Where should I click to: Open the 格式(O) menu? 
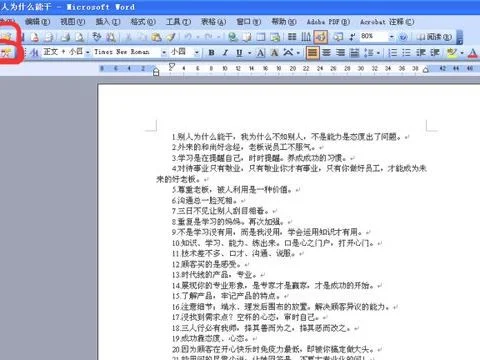(x=143, y=22)
